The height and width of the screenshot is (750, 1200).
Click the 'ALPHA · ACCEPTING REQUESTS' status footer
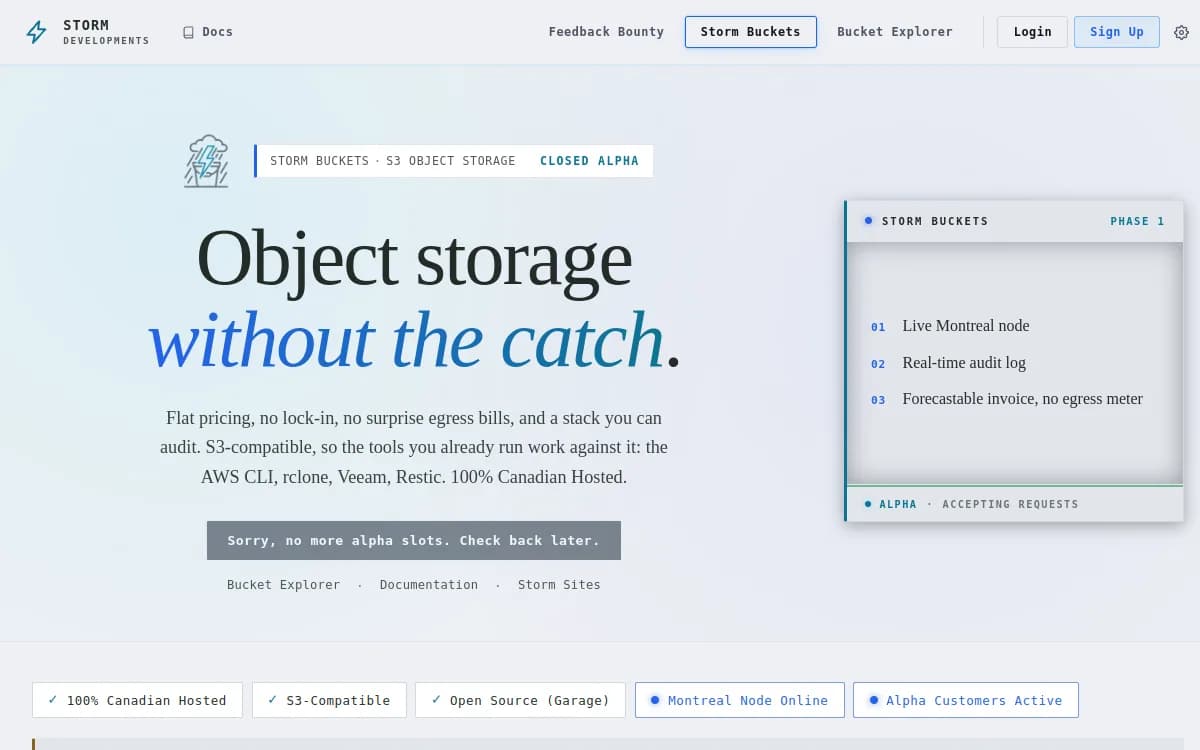[x=1015, y=504]
